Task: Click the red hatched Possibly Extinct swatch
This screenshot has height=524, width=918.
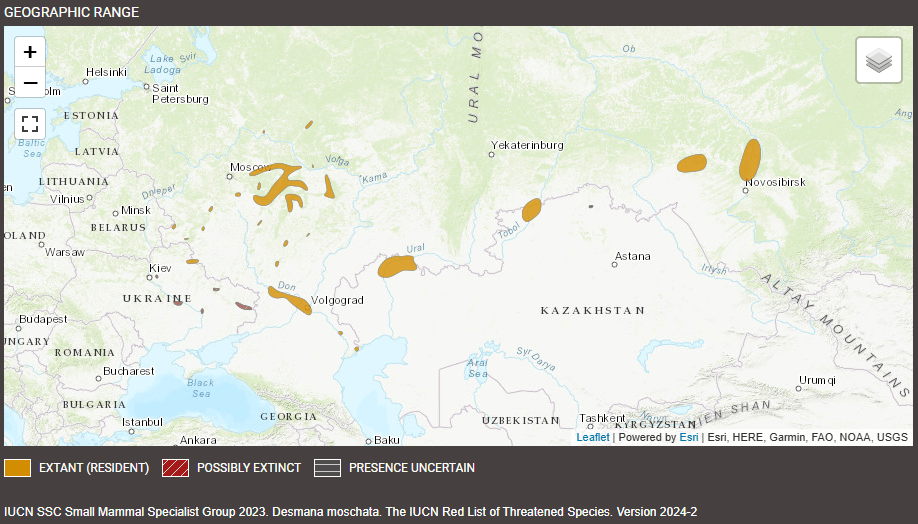Action: (x=175, y=468)
